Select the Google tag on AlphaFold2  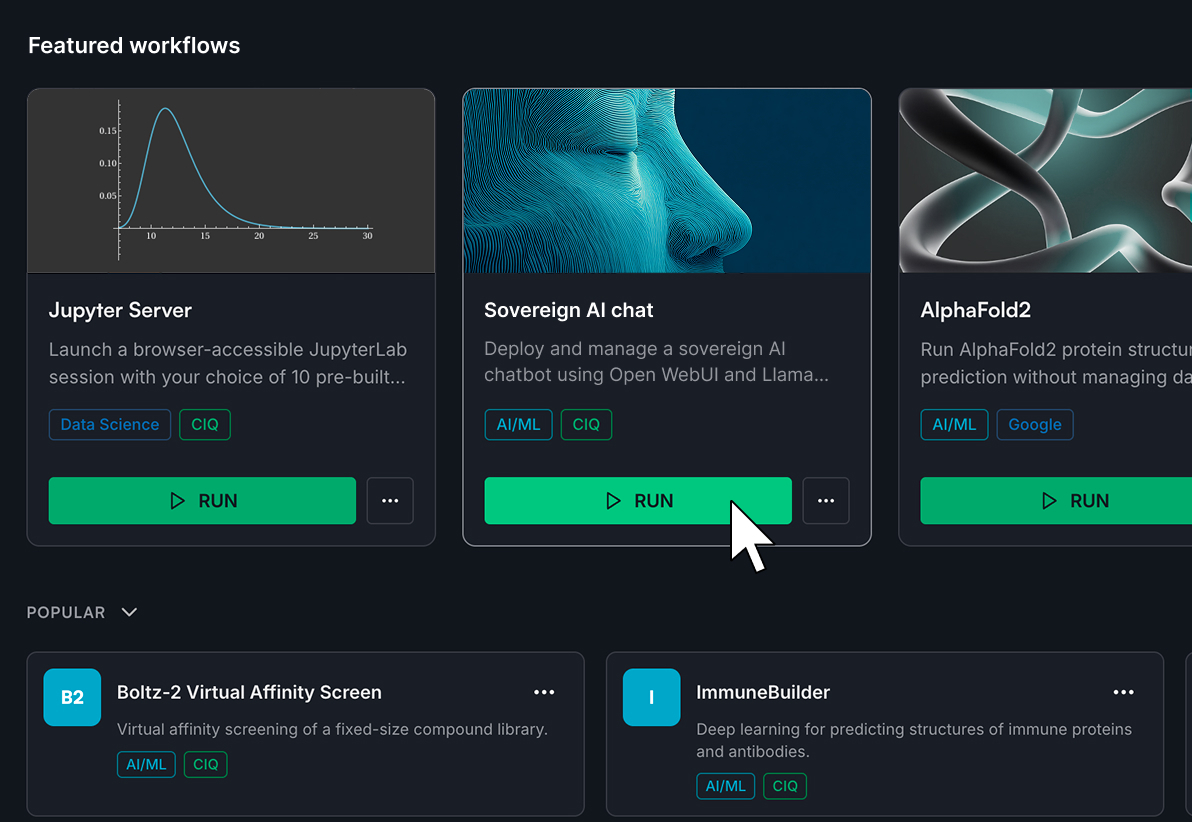click(1034, 424)
